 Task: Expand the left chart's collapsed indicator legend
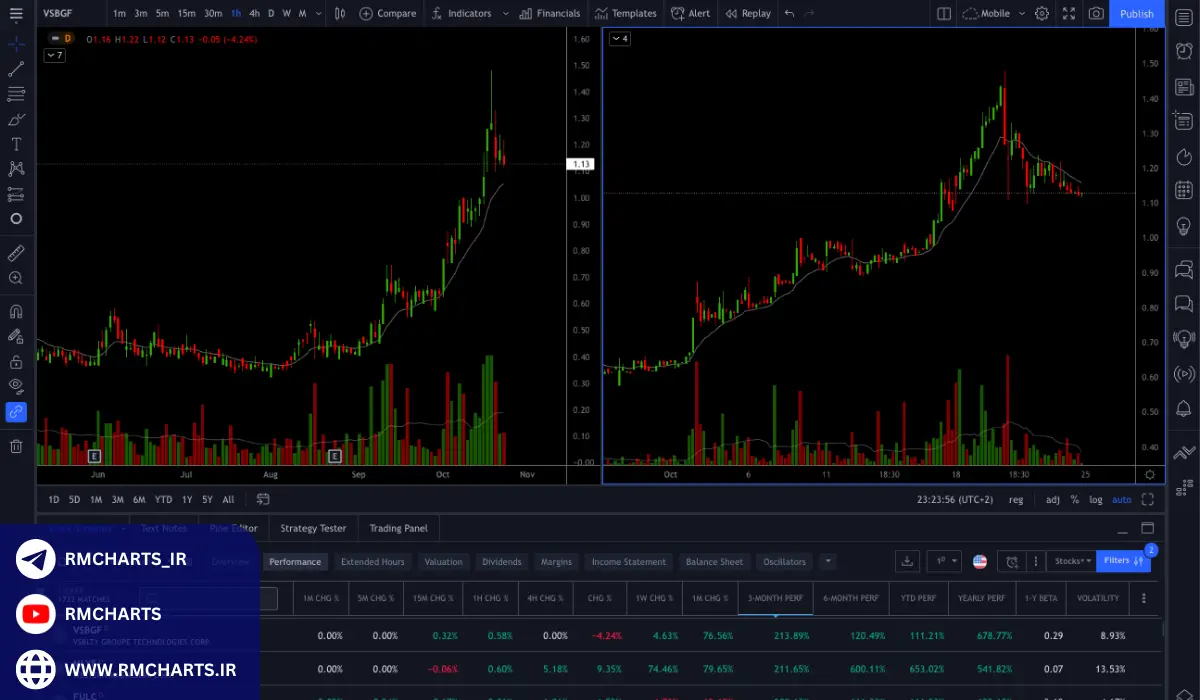tap(54, 55)
